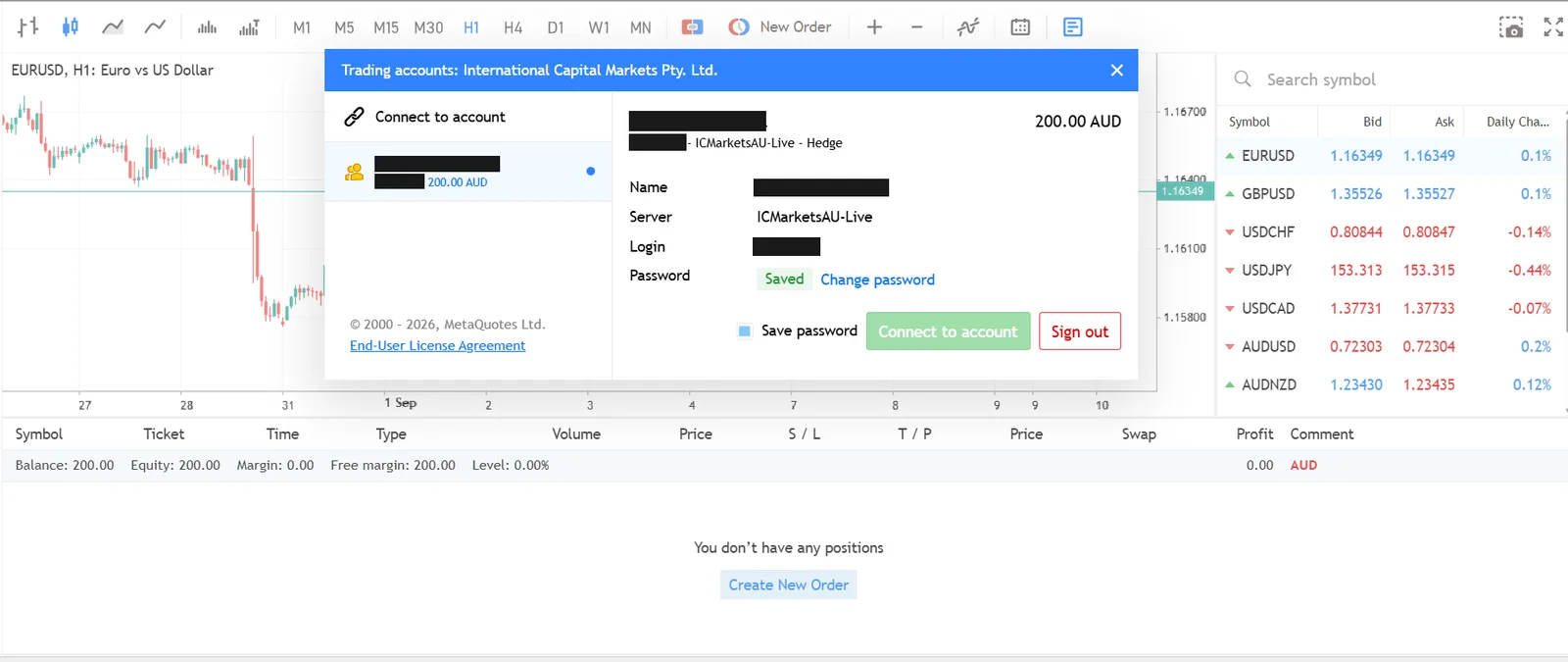Click the Daily Change column header
Screen dimensions: 1568x662
click(1517, 122)
